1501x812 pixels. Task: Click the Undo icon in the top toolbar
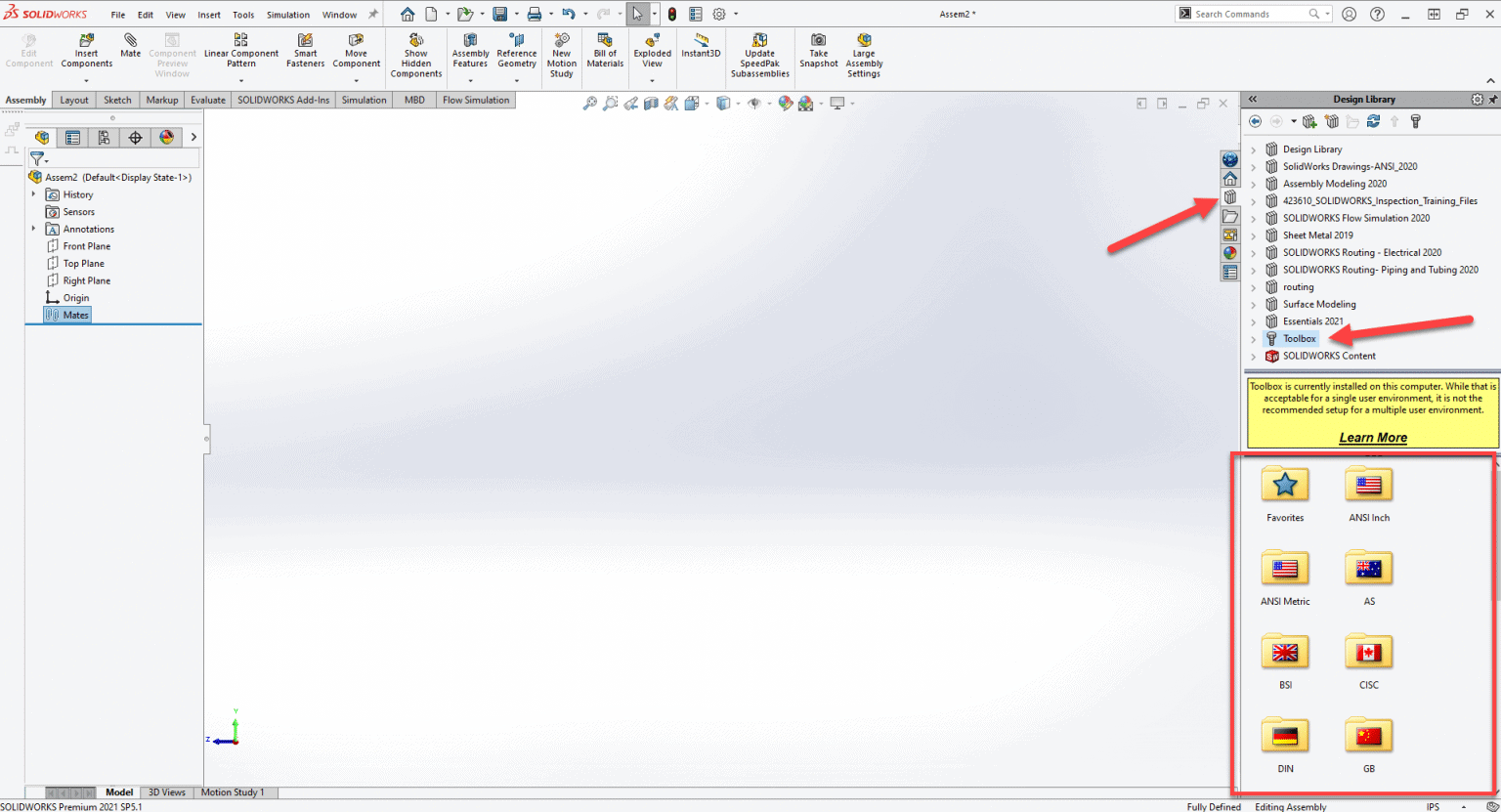coord(569,14)
